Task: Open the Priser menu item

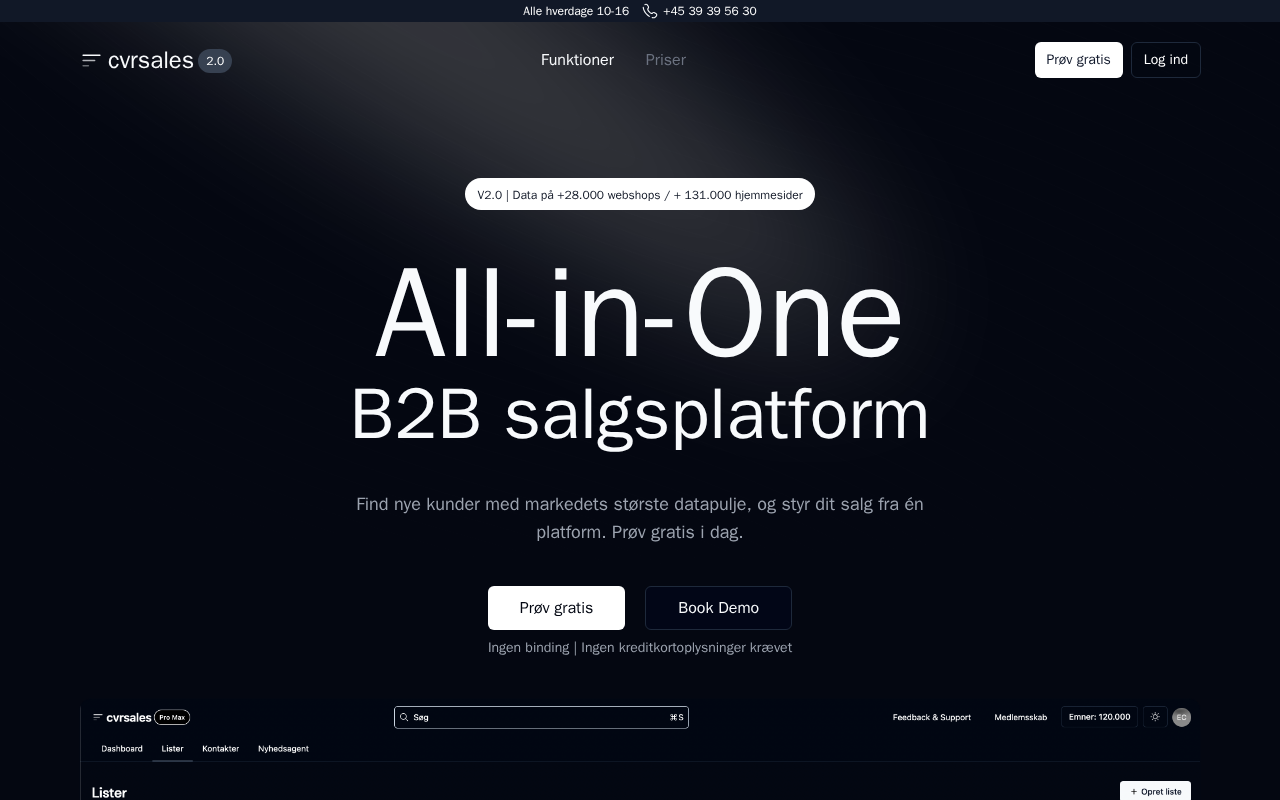Action: click(x=665, y=60)
